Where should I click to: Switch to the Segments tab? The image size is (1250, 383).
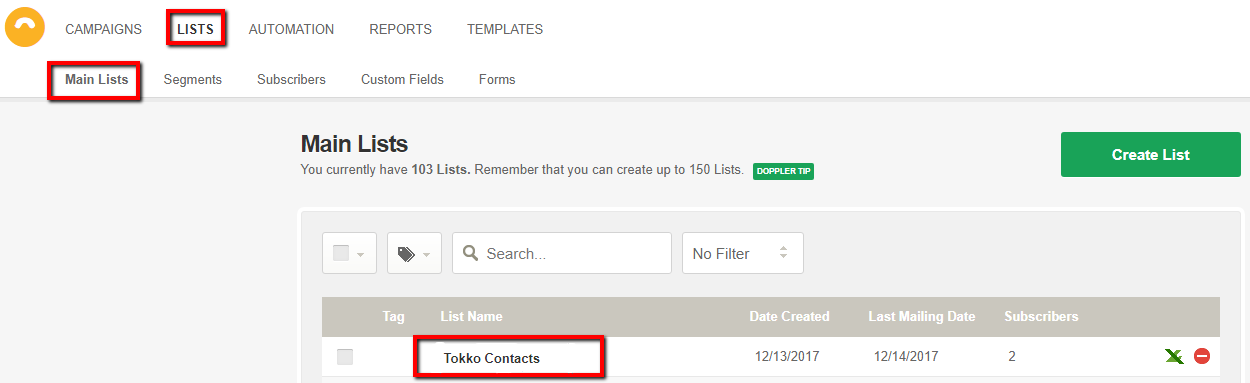[x=193, y=79]
